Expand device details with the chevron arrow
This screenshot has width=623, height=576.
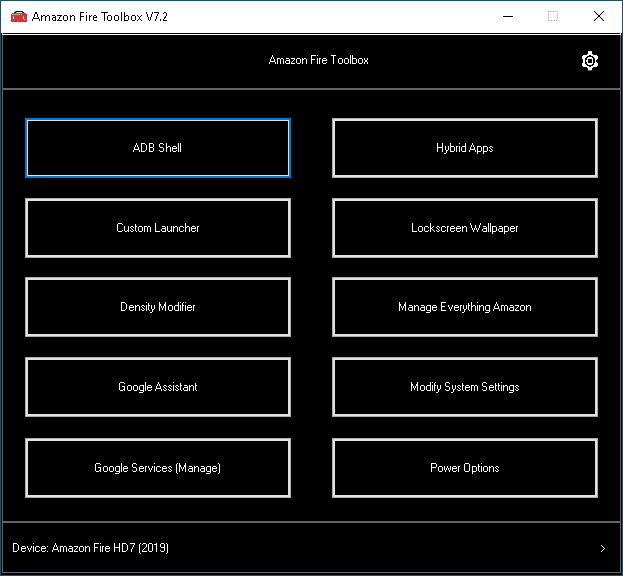[603, 548]
